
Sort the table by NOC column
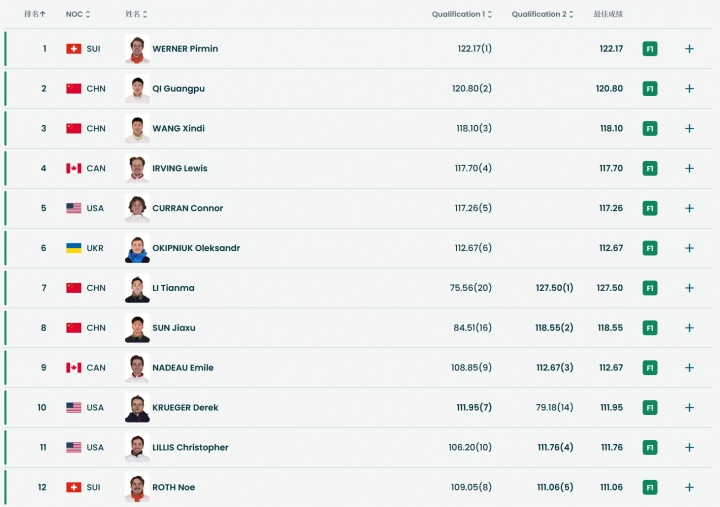78,14
